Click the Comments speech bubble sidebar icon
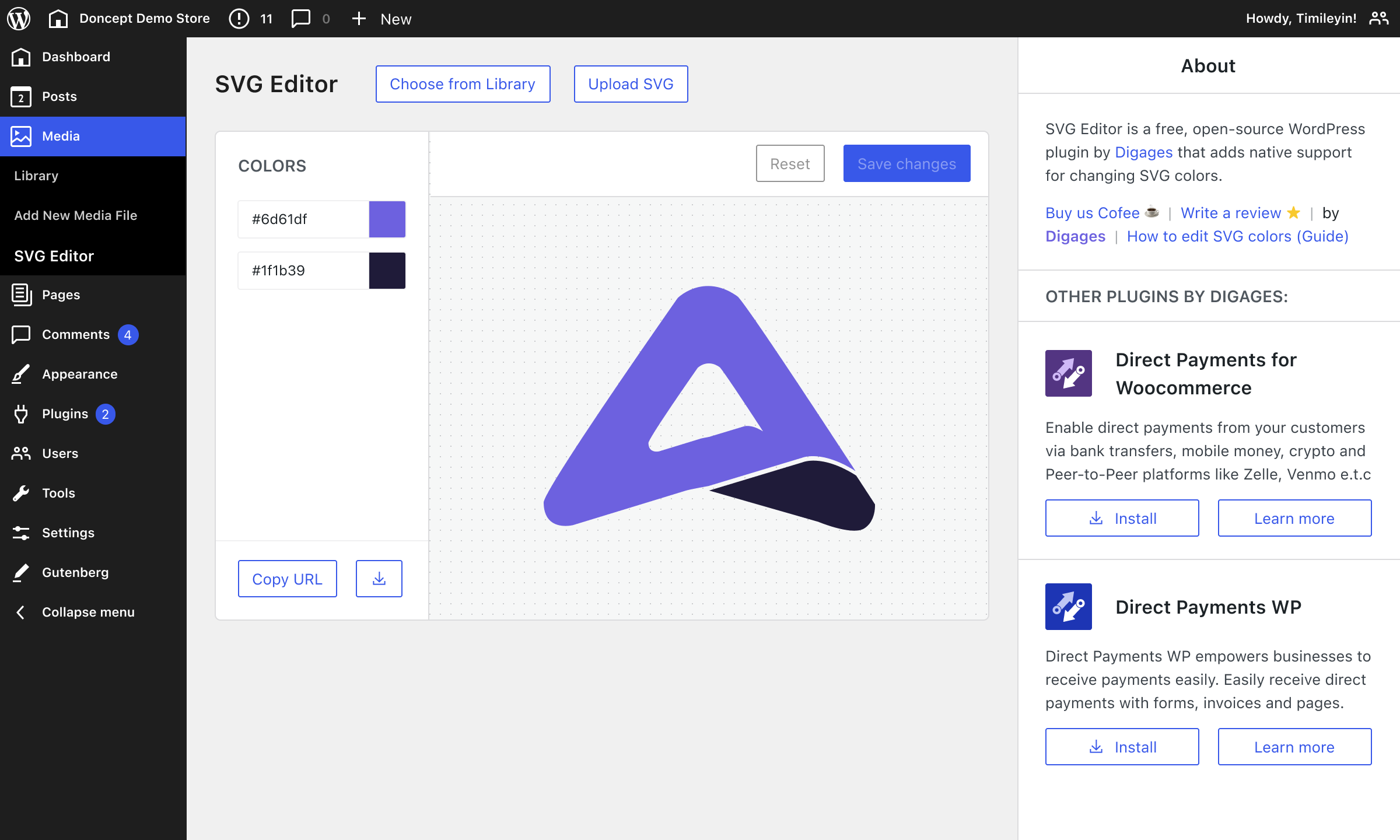This screenshot has width=1400, height=840. 21,335
